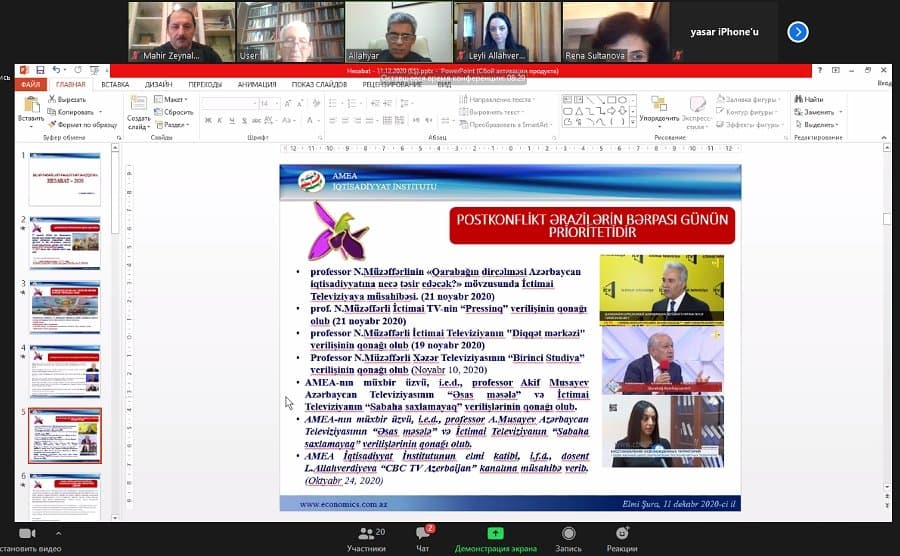This screenshot has height=556, width=900.
Task: Toggle strikethrough abc formatting
Action: 257,120
